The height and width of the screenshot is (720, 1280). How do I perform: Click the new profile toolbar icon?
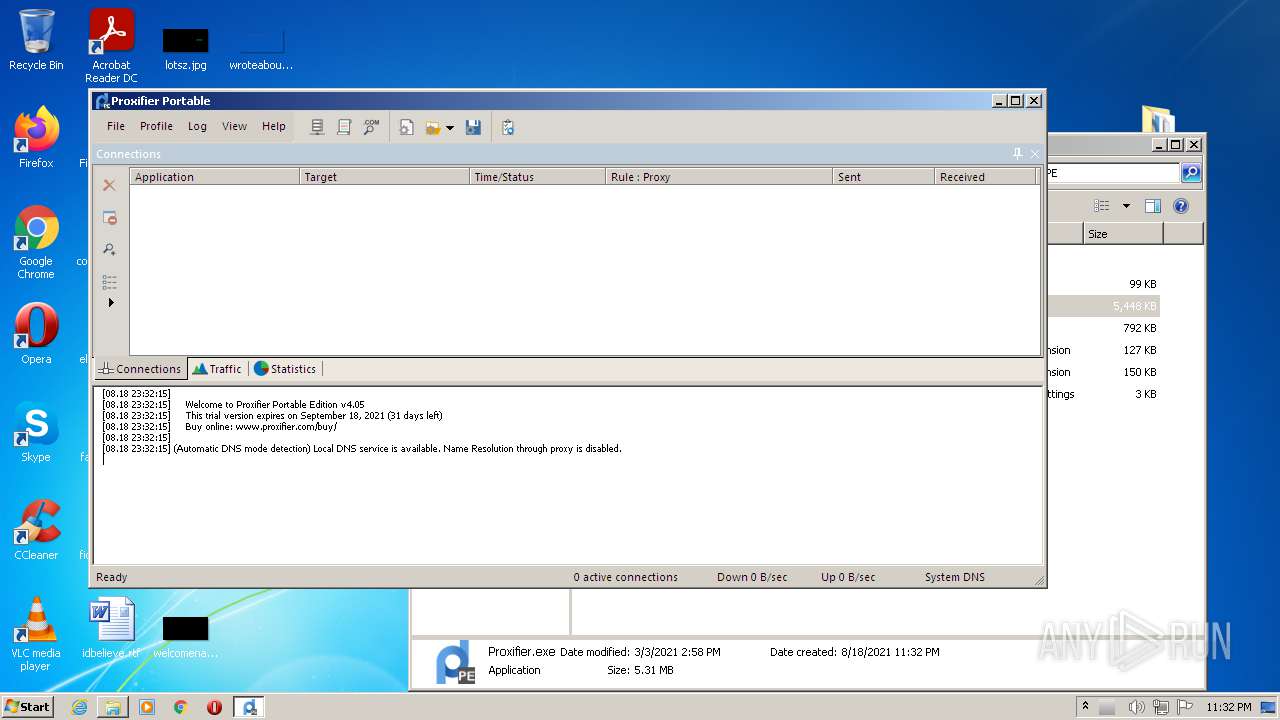(x=407, y=127)
